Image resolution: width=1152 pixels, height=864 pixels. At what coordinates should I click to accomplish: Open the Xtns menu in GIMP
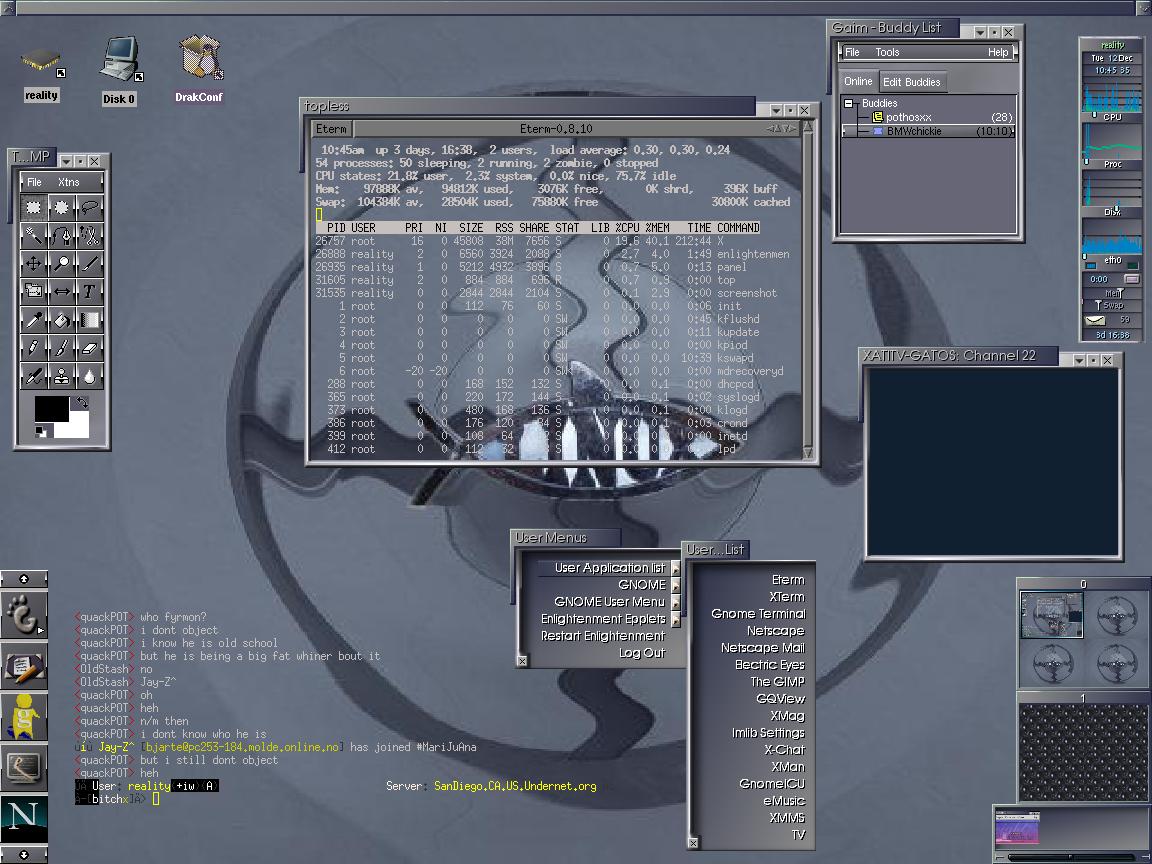point(68,182)
